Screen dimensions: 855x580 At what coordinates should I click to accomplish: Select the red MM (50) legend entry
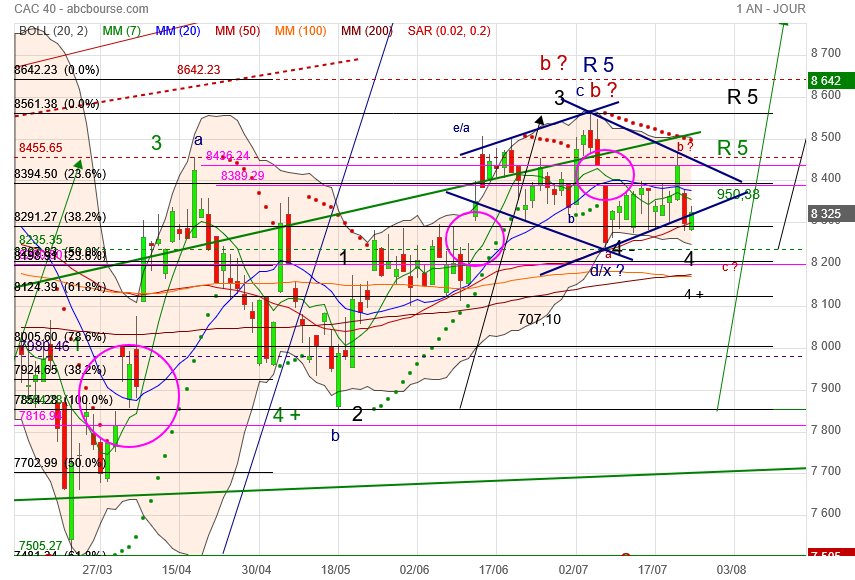237,31
